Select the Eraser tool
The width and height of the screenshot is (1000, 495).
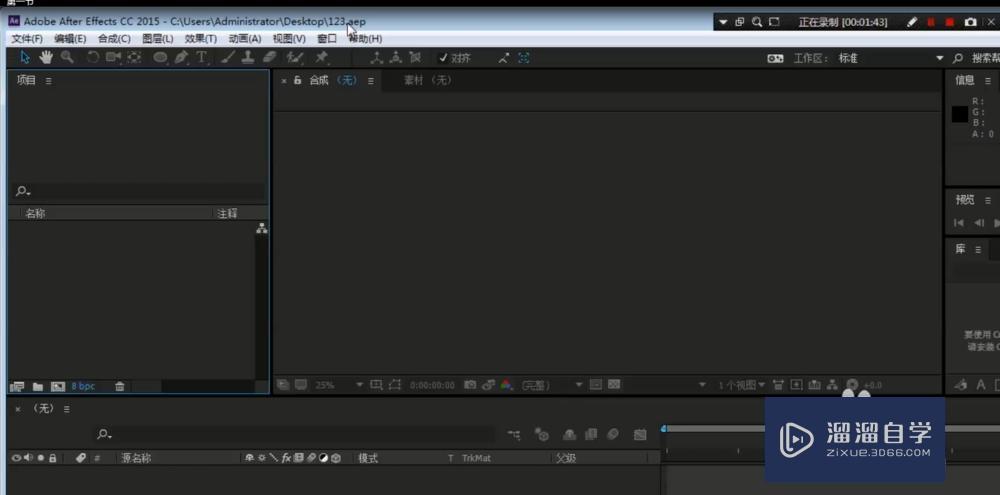tap(269, 57)
